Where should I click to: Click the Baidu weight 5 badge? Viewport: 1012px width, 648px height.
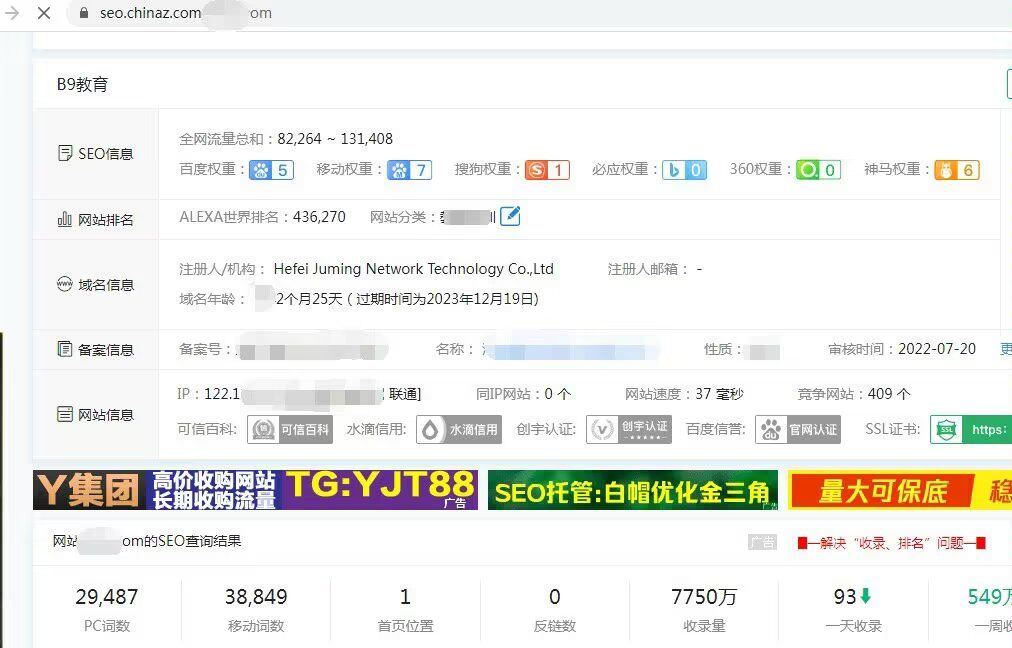[x=272, y=170]
